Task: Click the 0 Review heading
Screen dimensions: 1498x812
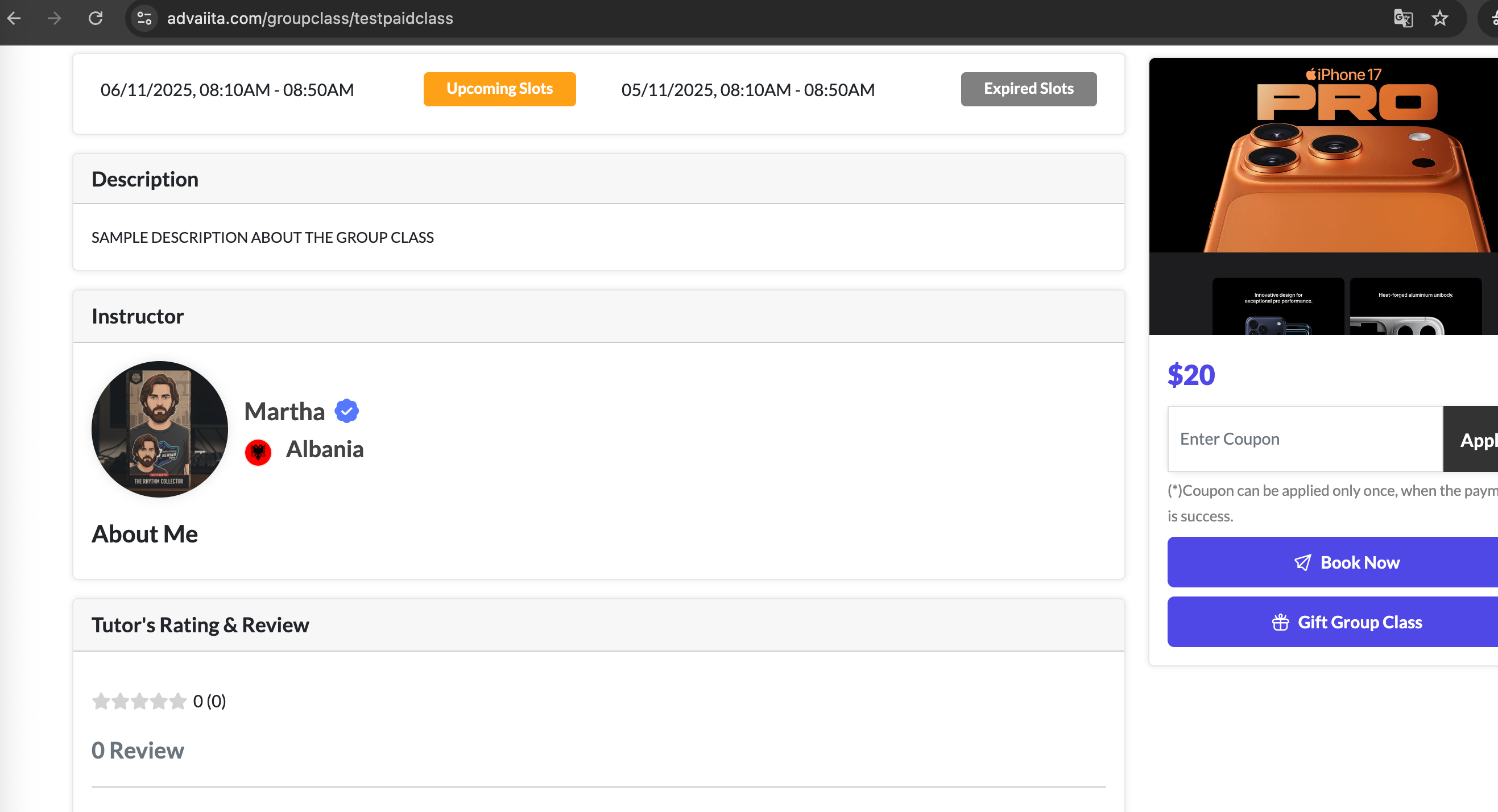Action: coord(138,751)
